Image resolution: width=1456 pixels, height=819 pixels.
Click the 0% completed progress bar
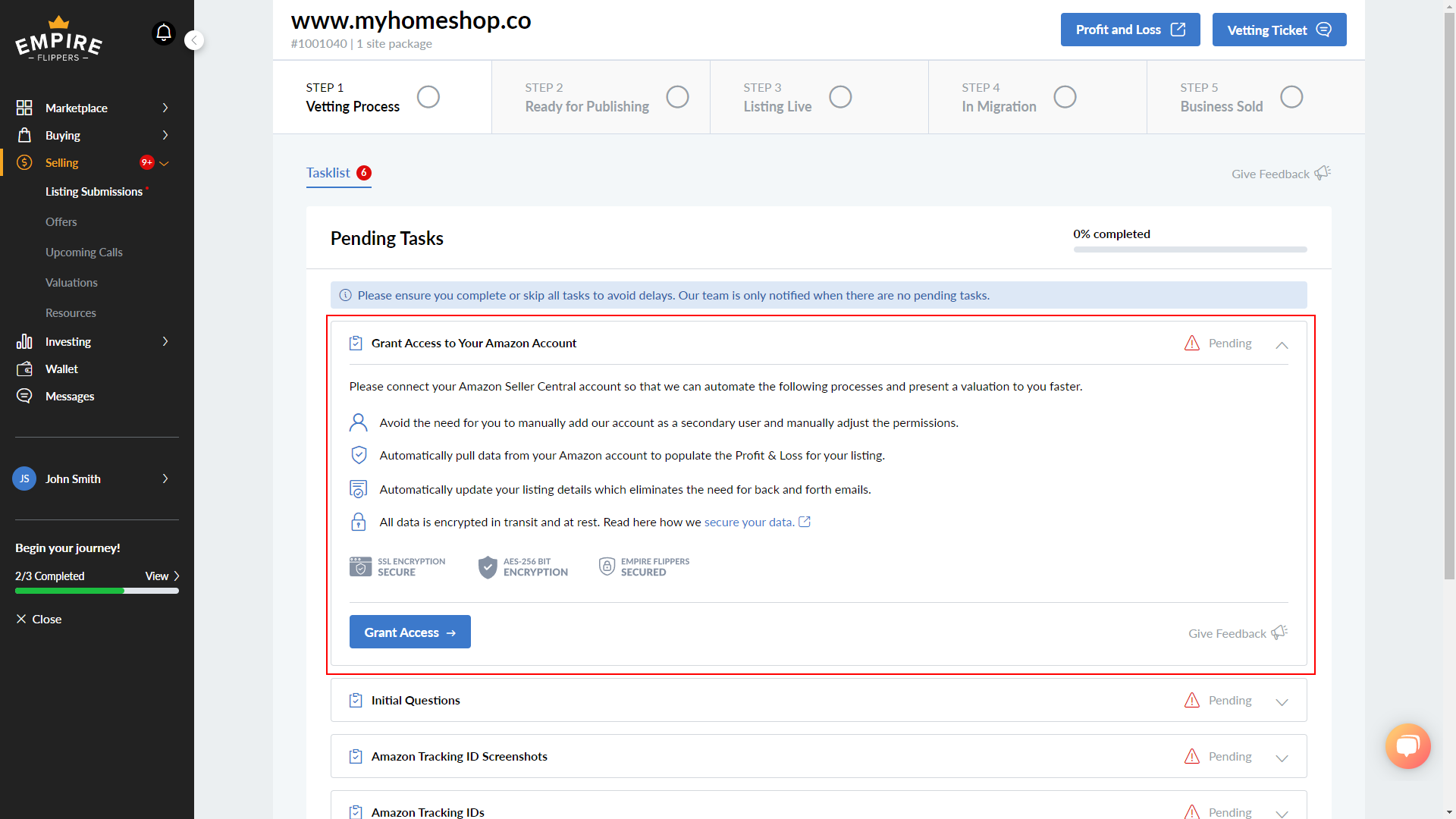[x=1190, y=249]
